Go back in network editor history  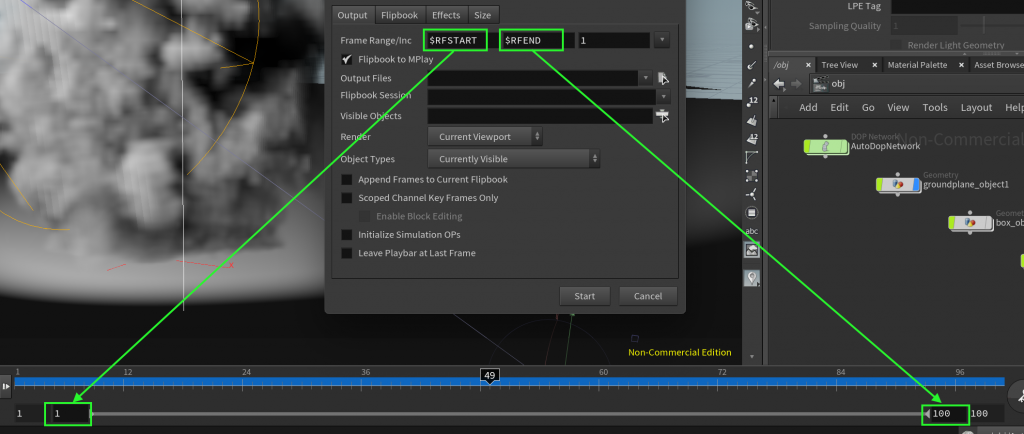tap(778, 84)
